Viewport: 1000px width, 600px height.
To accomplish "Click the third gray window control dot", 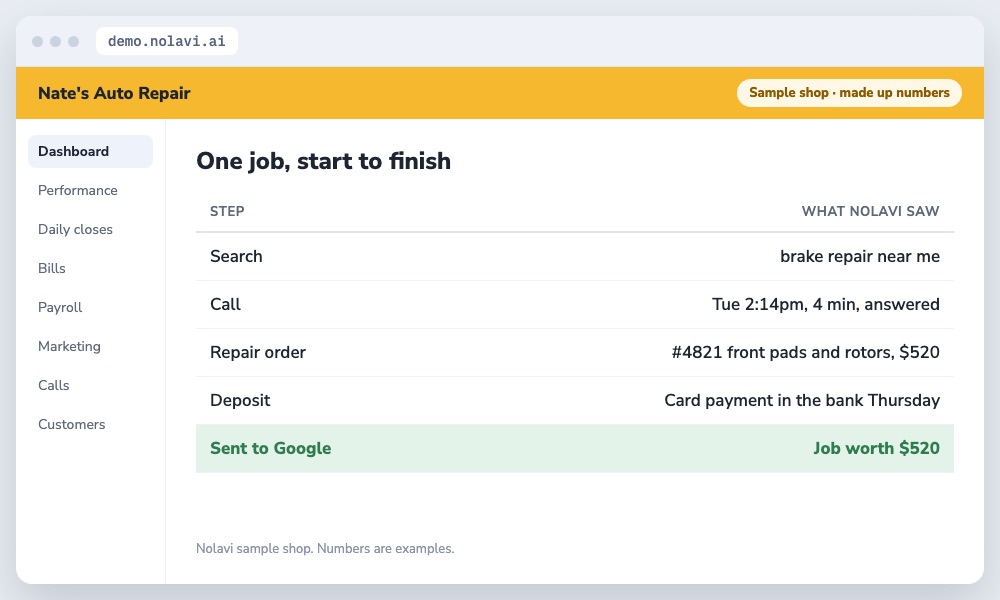I will point(73,41).
